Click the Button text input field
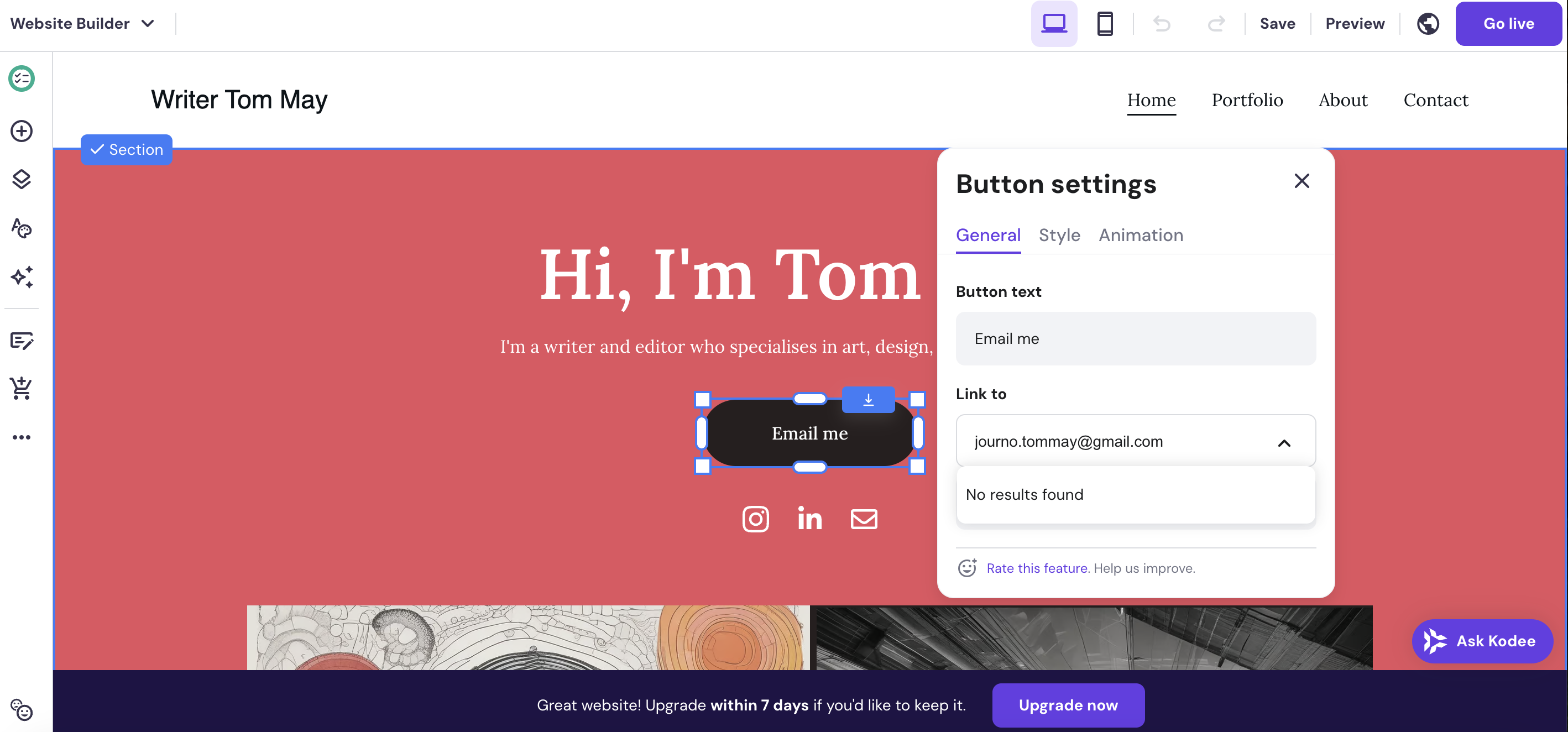 tap(1135, 339)
